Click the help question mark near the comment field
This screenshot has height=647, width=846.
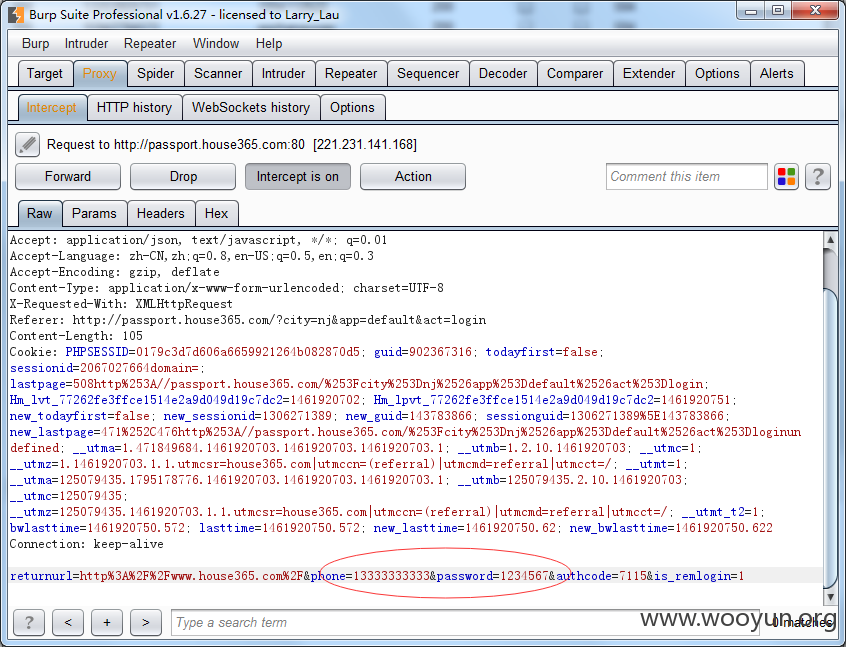(818, 176)
